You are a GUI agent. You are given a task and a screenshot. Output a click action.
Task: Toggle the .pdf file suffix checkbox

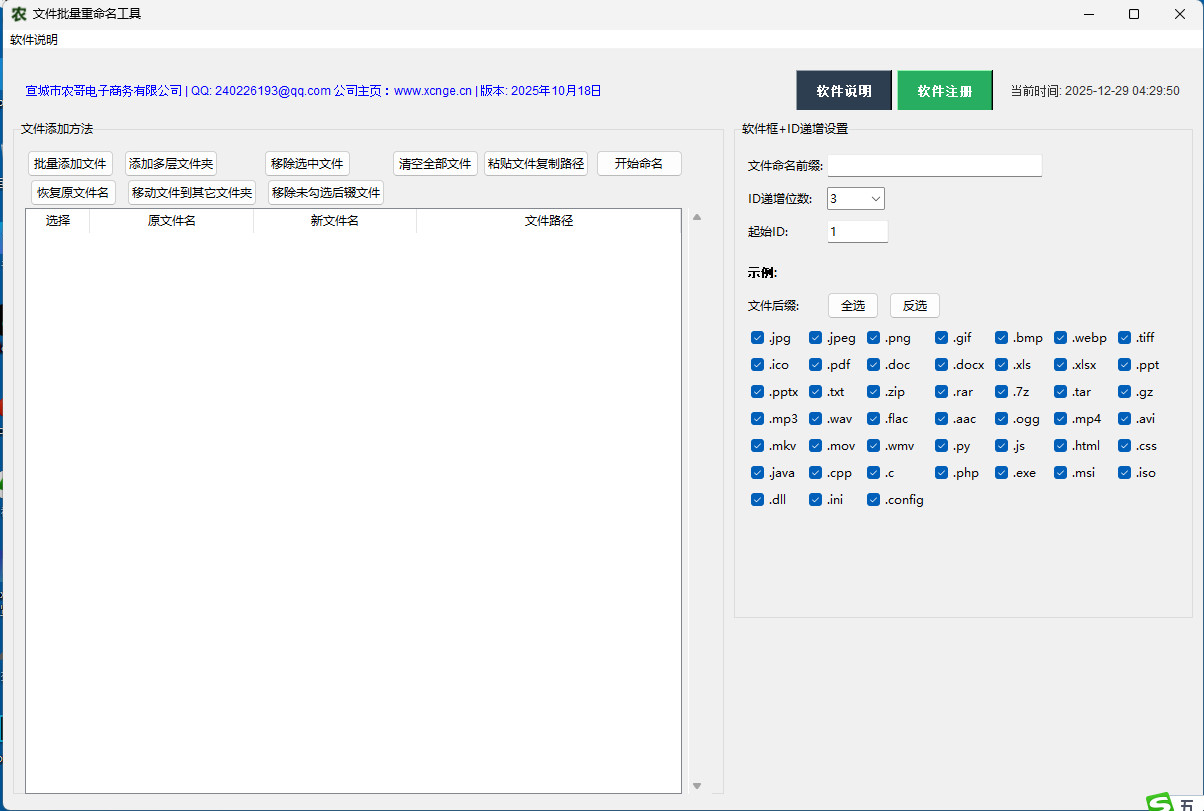815,365
